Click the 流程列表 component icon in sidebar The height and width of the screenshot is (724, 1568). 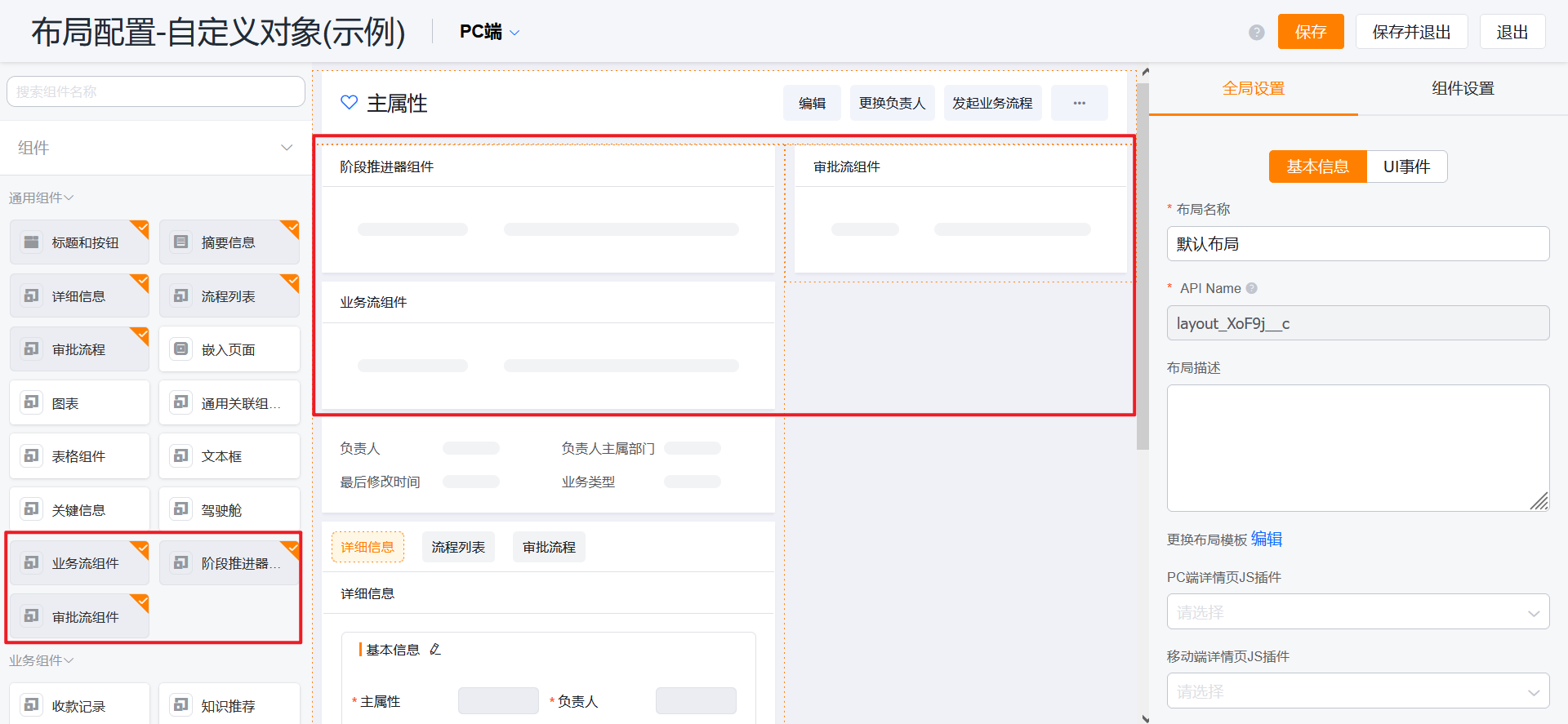180,295
